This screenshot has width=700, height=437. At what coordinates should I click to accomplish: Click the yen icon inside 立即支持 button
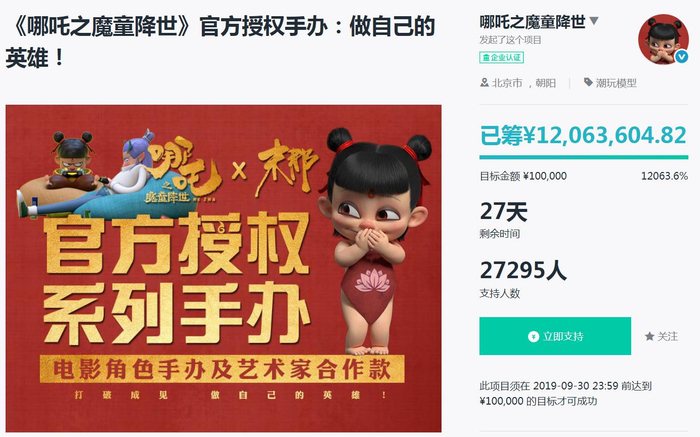(x=533, y=337)
